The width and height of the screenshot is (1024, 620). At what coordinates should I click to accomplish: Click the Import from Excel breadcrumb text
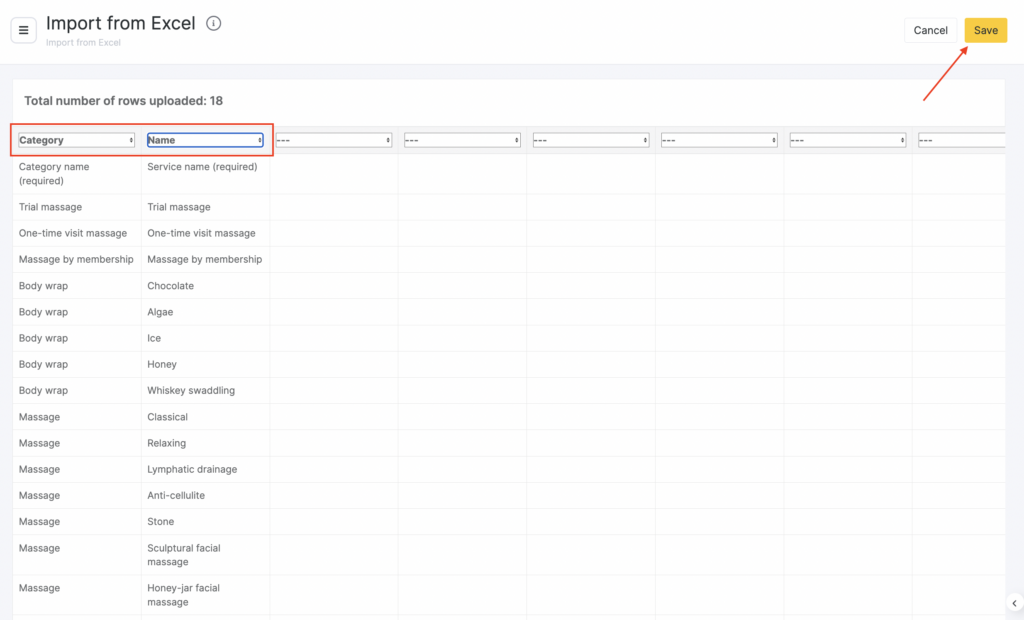83,43
